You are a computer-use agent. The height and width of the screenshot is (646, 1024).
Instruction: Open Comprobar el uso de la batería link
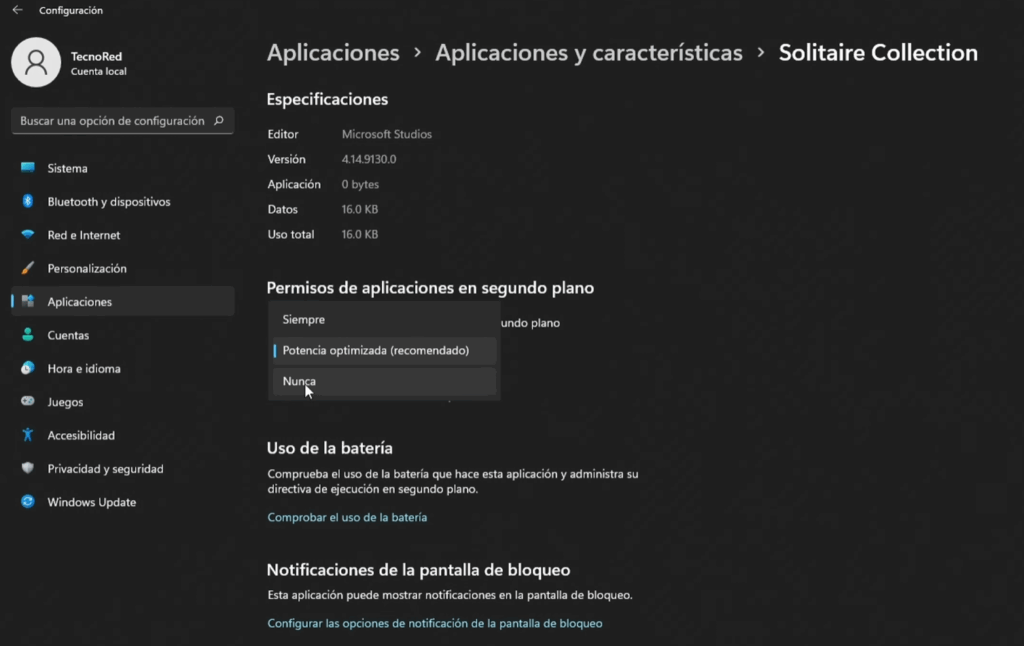347,517
